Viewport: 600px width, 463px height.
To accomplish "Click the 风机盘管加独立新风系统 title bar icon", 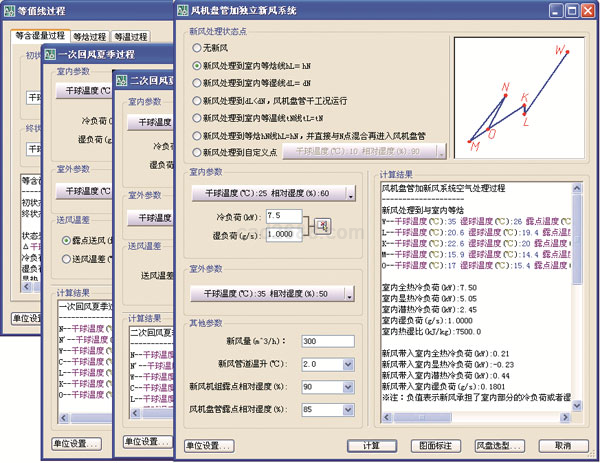I will pos(180,9).
